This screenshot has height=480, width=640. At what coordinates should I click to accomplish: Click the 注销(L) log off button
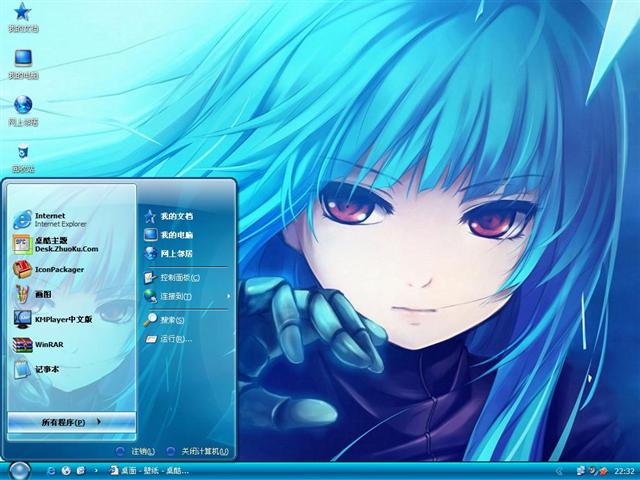136,451
